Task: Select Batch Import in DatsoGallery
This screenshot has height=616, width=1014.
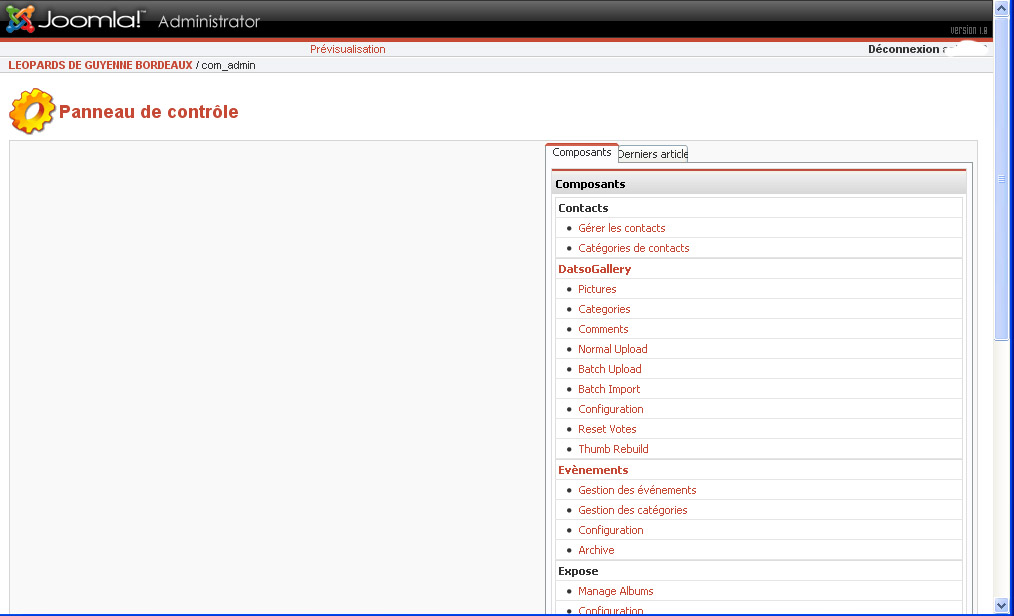Action: click(x=609, y=389)
